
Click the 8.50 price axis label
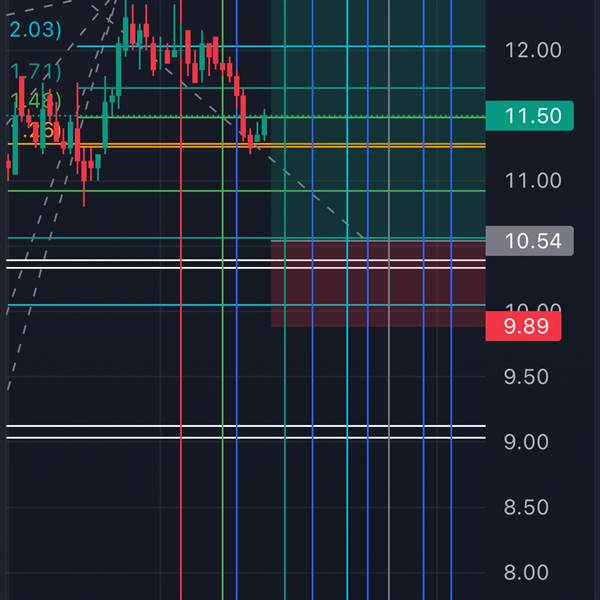(x=526, y=507)
